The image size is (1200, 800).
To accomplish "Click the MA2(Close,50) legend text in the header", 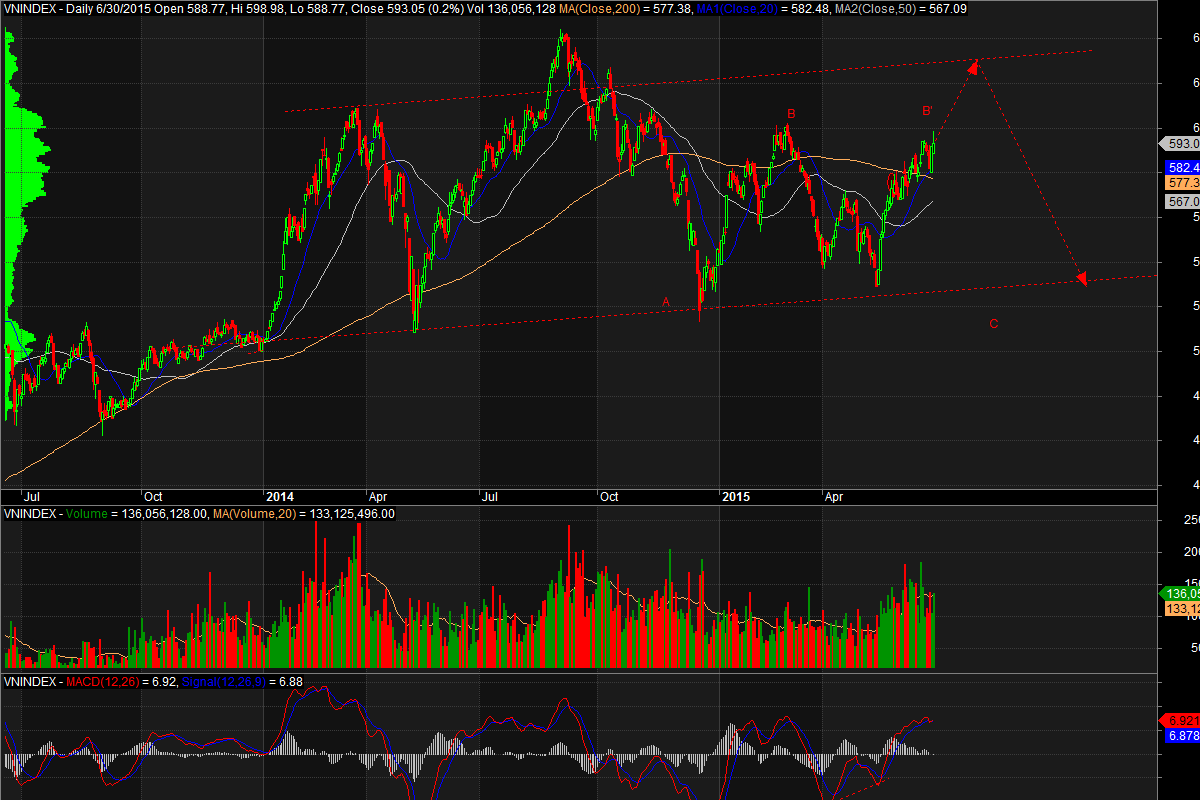I will (889, 8).
